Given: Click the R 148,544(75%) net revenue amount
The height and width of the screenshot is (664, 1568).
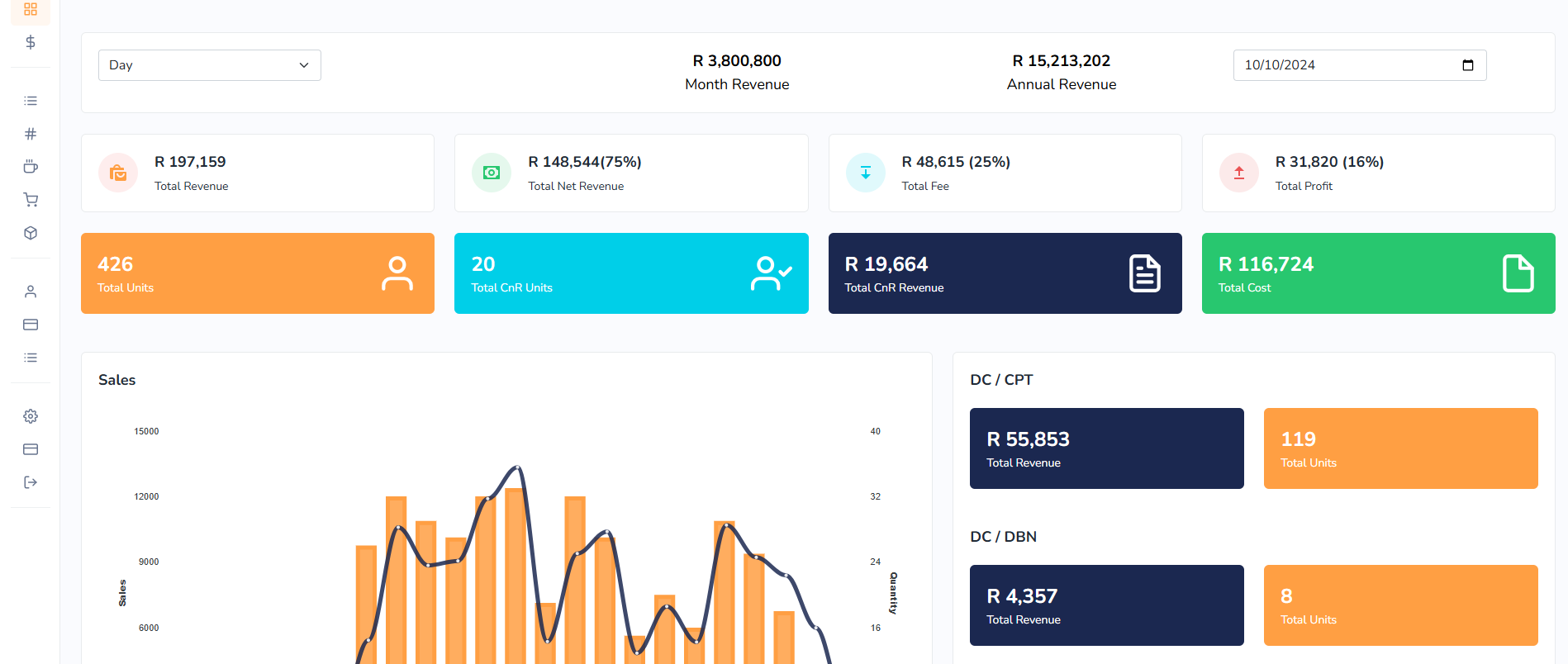Looking at the screenshot, I should (585, 162).
